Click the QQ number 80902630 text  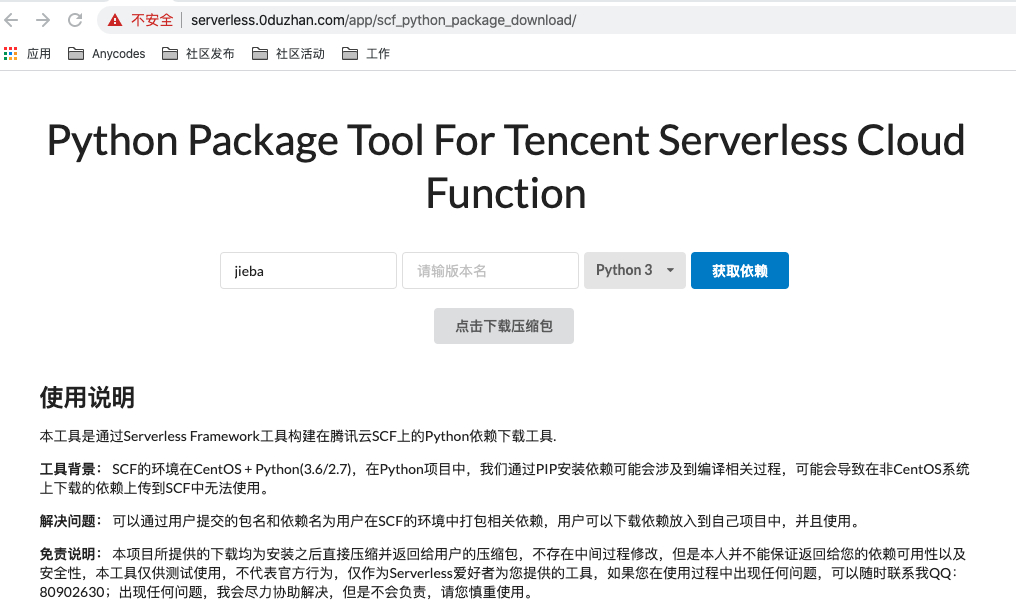click(72, 592)
